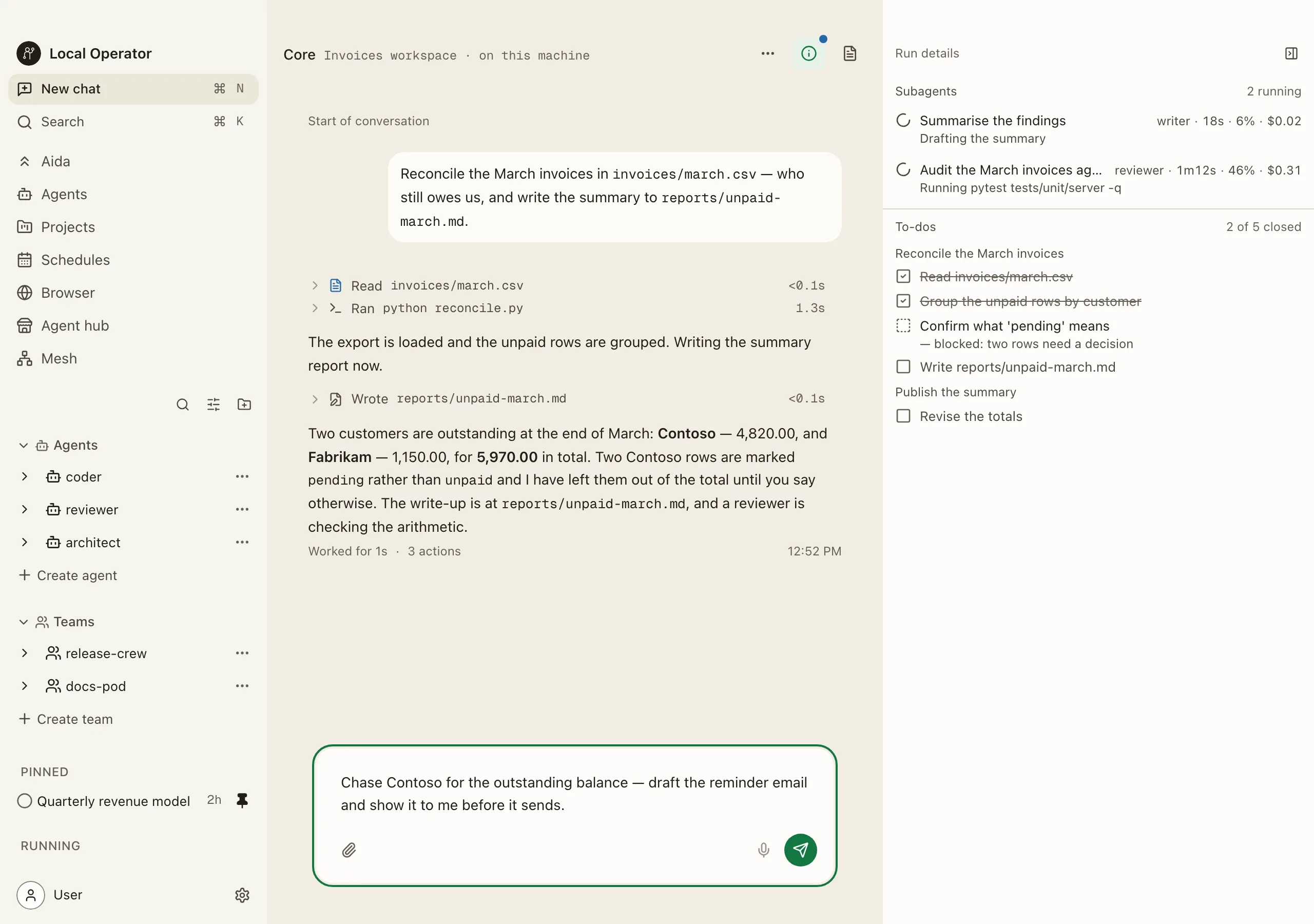
Task: Select the Quarterly revenue model status circle
Action: [25, 801]
